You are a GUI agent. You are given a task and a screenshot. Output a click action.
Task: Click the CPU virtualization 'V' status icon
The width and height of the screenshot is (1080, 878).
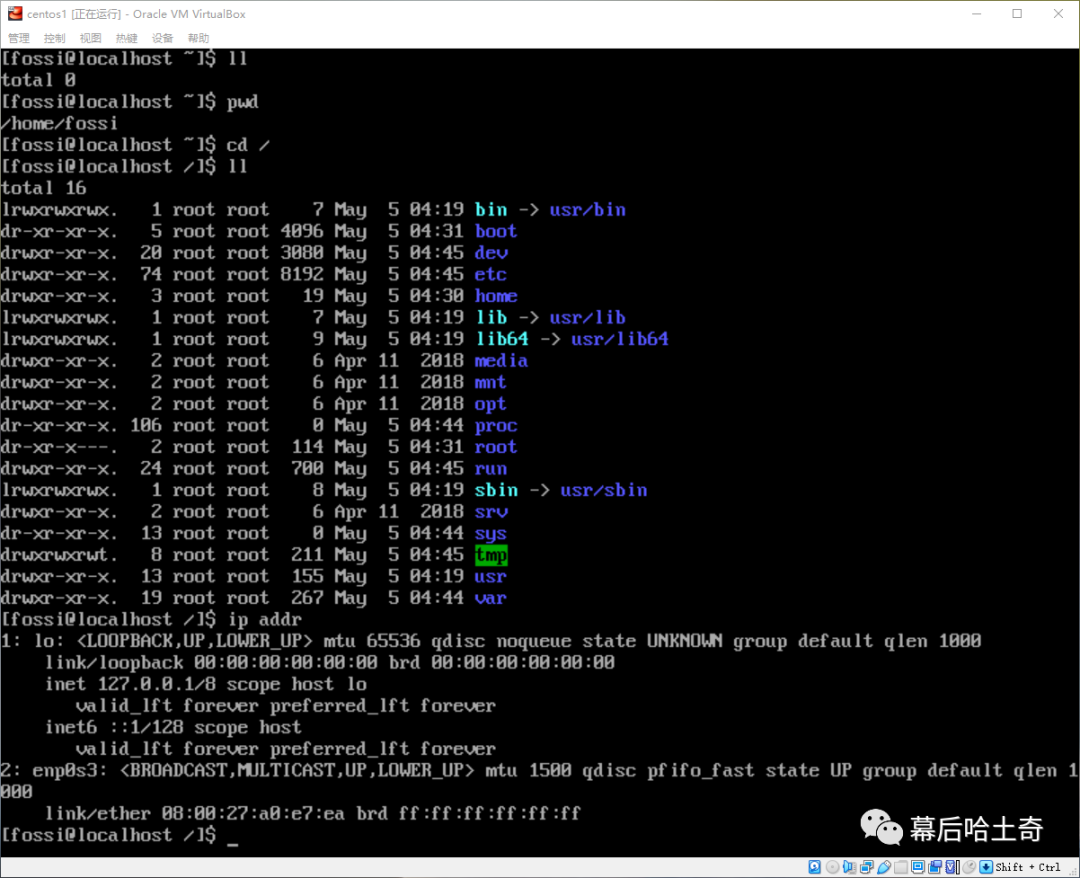[951, 867]
